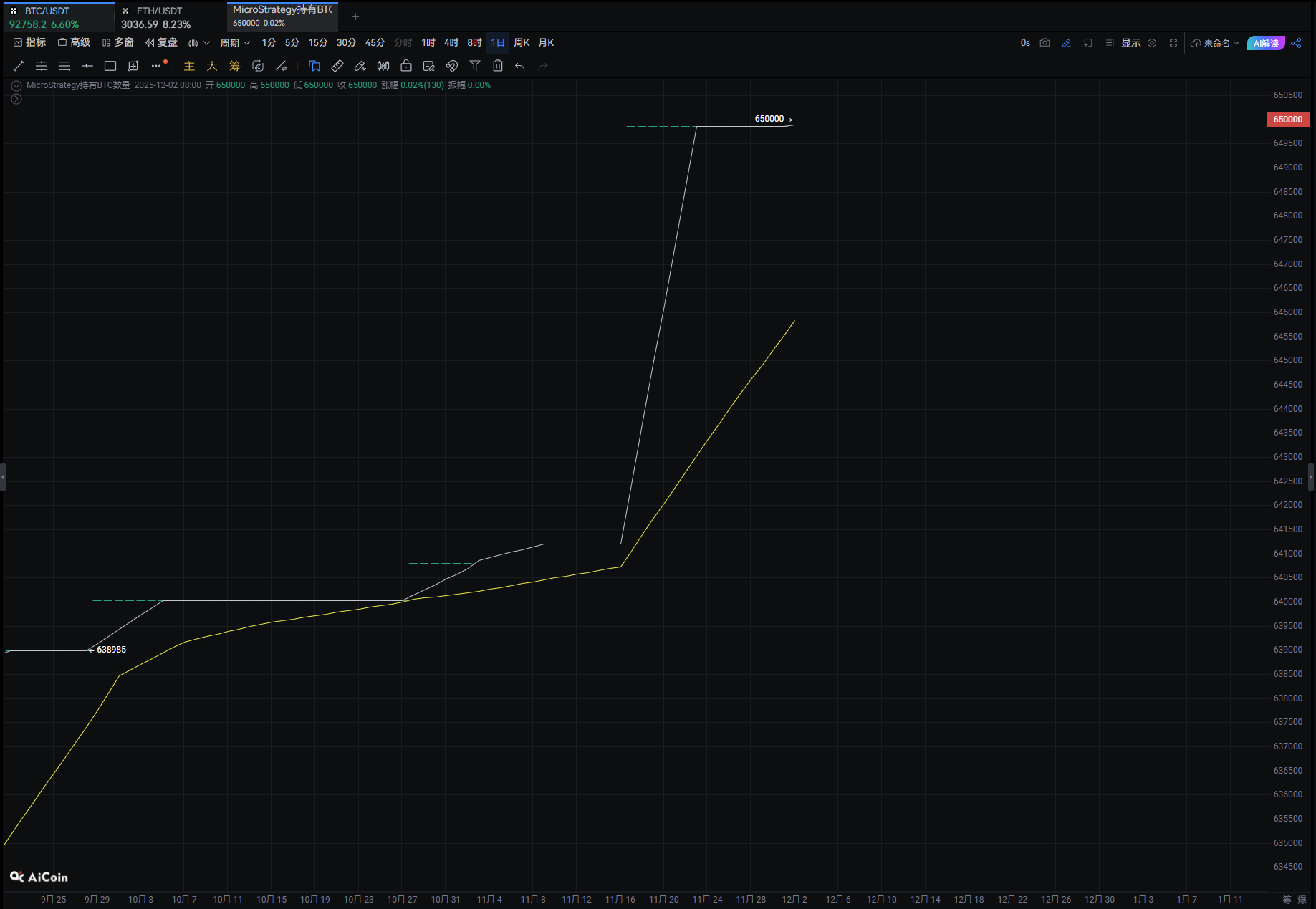Toggle the 主 main-force indicator
1316x909 pixels.
pyautogui.click(x=189, y=66)
